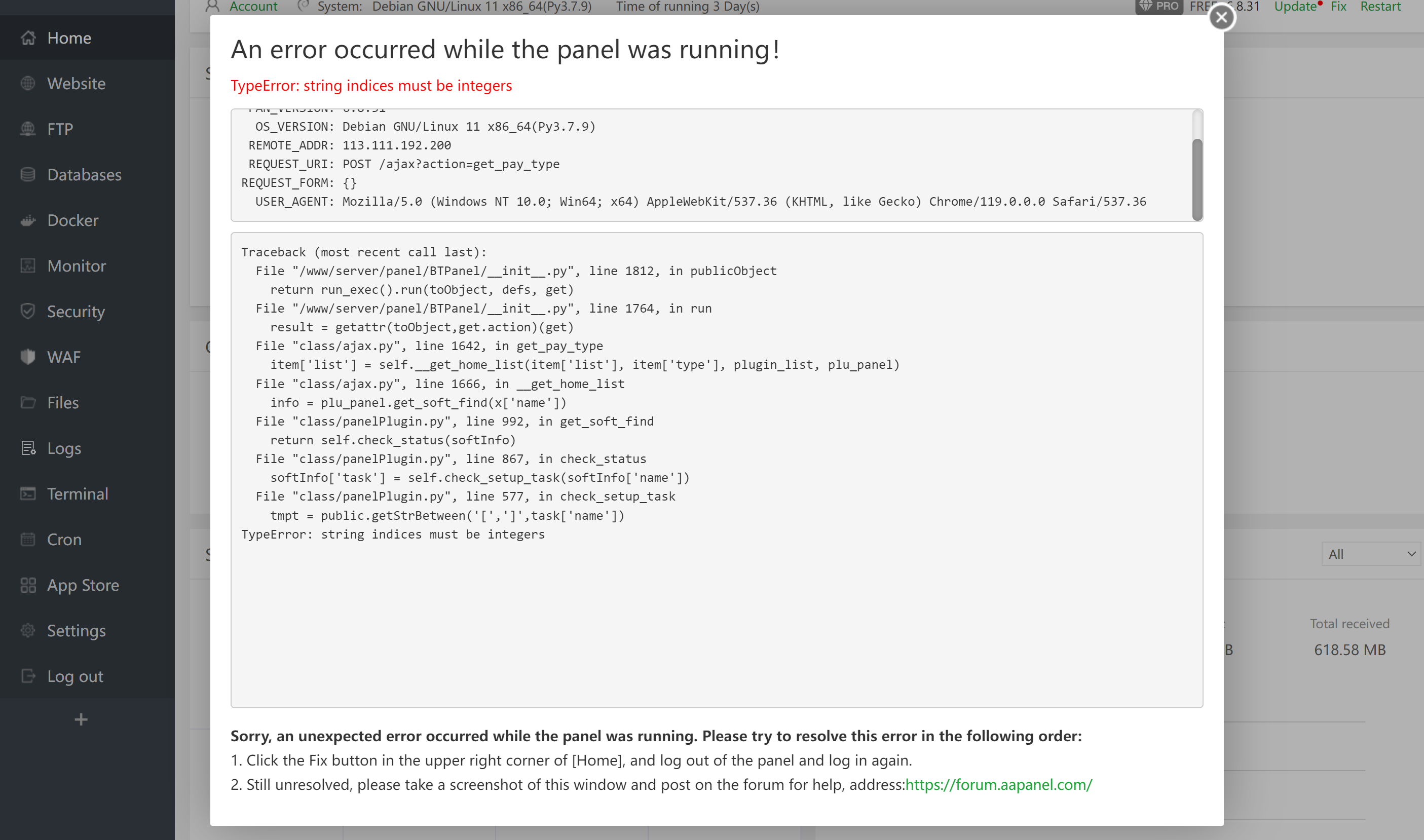Launch the Terminal from the sidebar
The image size is (1424, 840).
pos(78,493)
